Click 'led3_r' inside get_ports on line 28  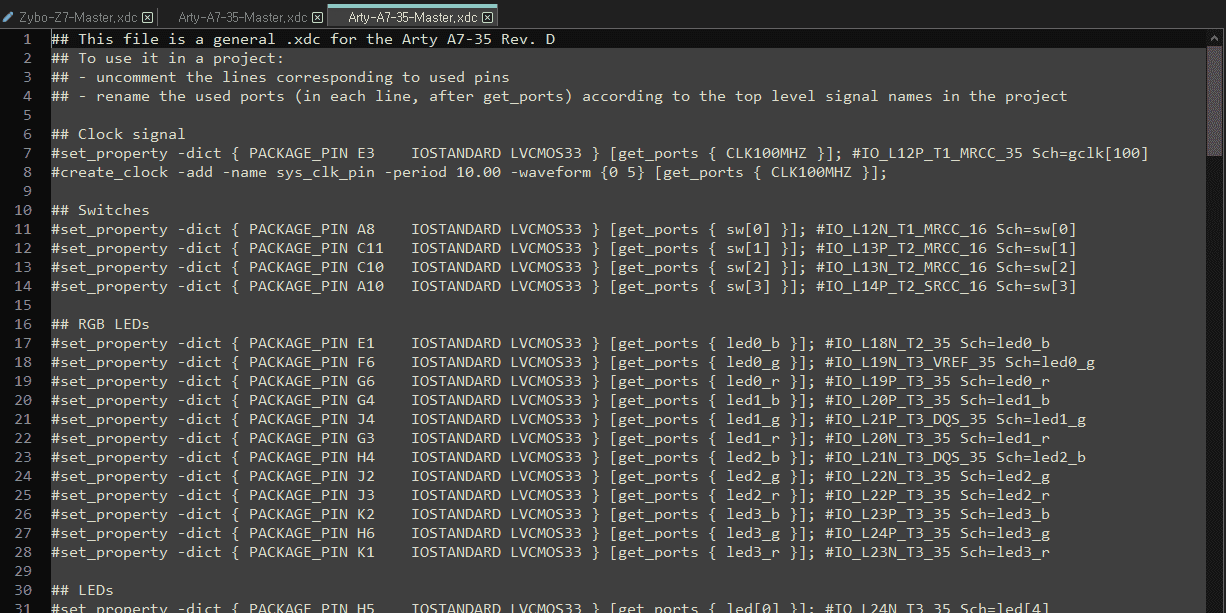(x=753, y=552)
